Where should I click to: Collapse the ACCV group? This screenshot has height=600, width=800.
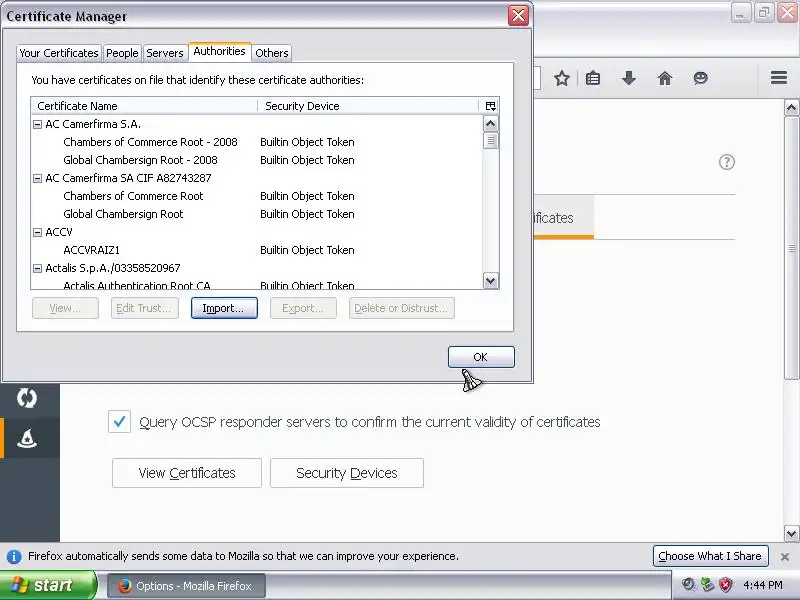(x=37, y=233)
